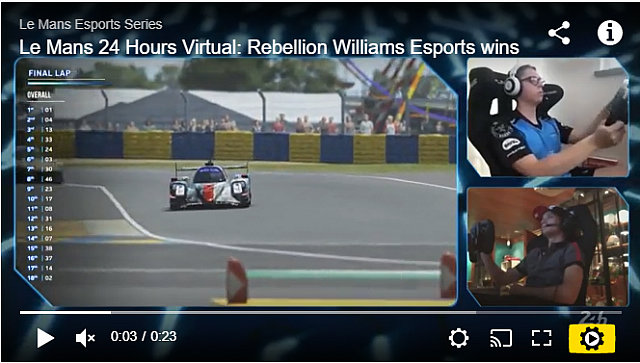Click the race car in the main video
Image resolution: width=640 pixels, height=363 pixels.
[210, 186]
